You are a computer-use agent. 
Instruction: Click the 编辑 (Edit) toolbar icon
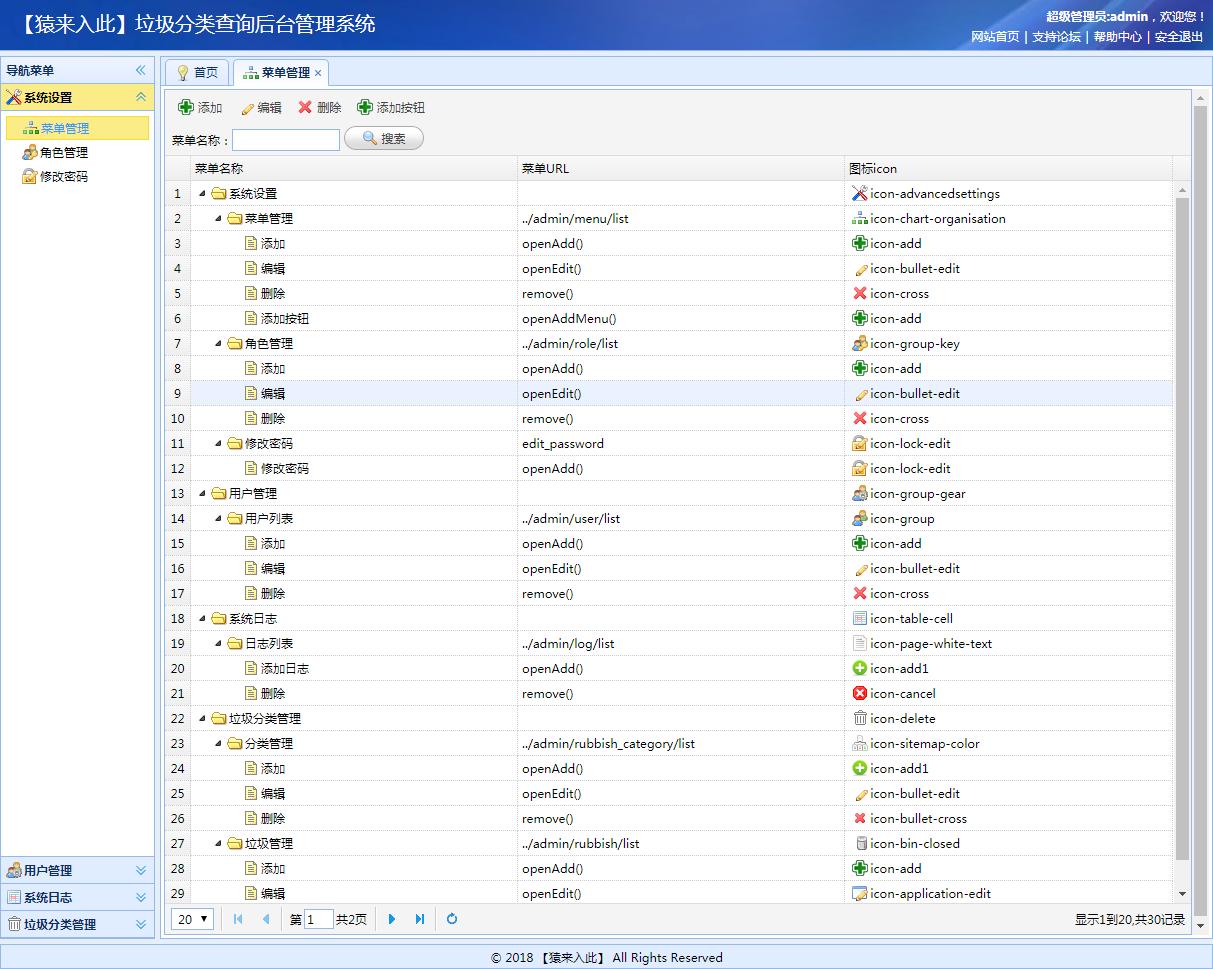(x=247, y=106)
